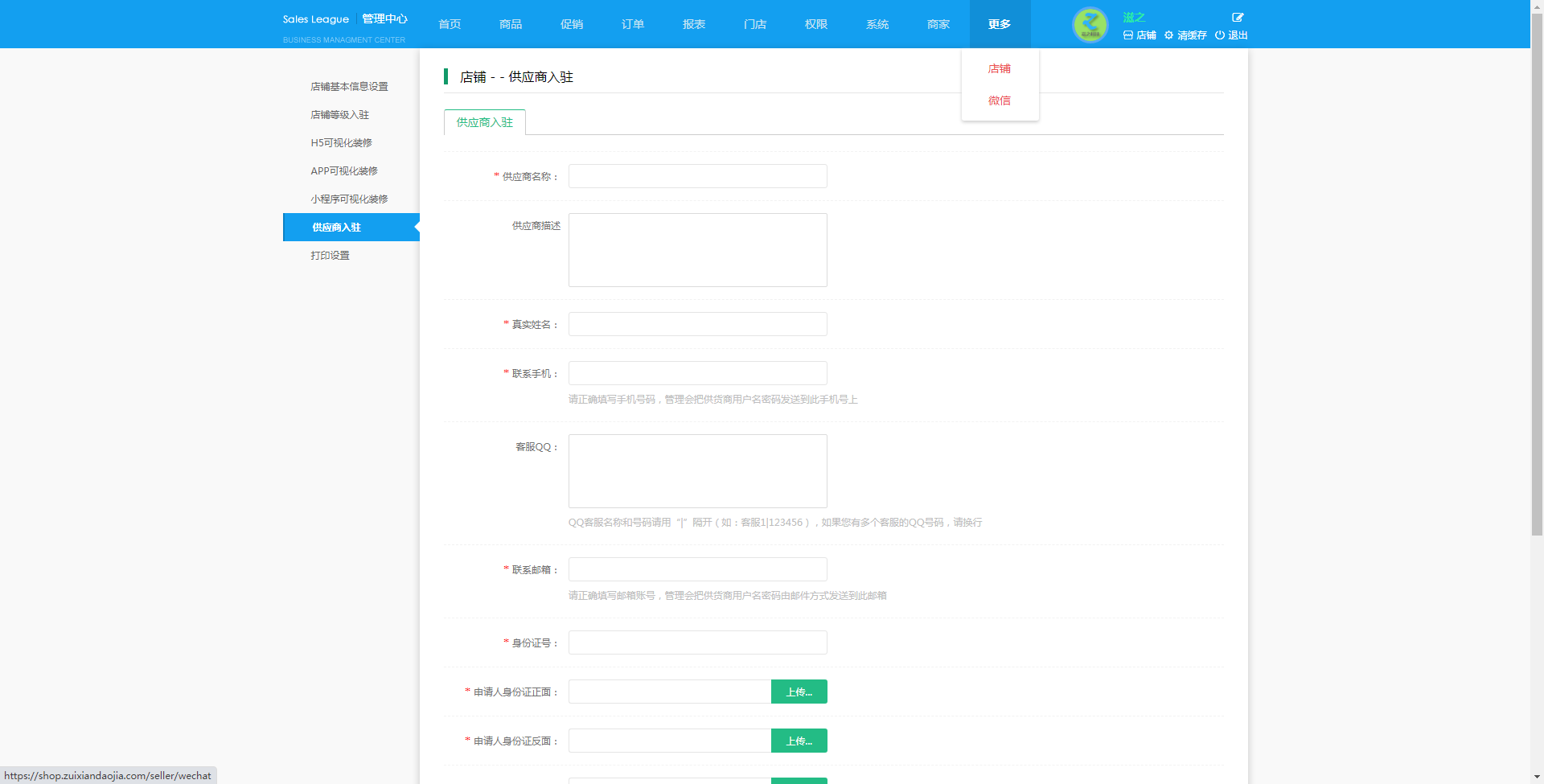Focus the 申请人身份证反面 file path field

point(670,741)
